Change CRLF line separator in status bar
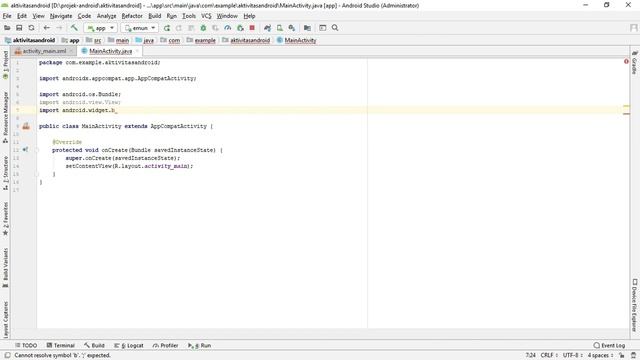 (549, 356)
